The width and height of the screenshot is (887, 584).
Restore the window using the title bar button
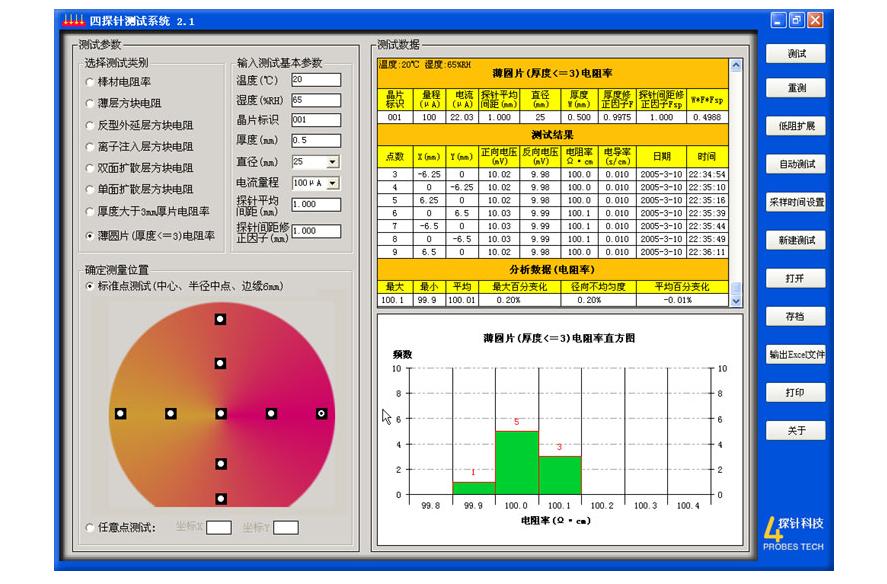tap(797, 20)
